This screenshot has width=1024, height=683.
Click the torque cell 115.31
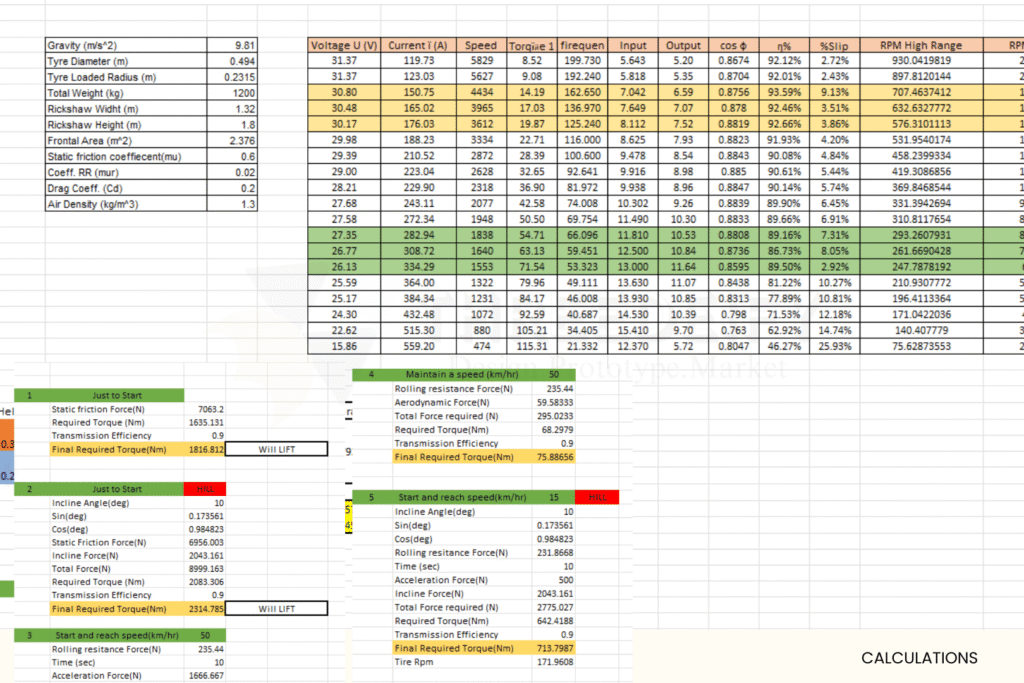tap(532, 346)
